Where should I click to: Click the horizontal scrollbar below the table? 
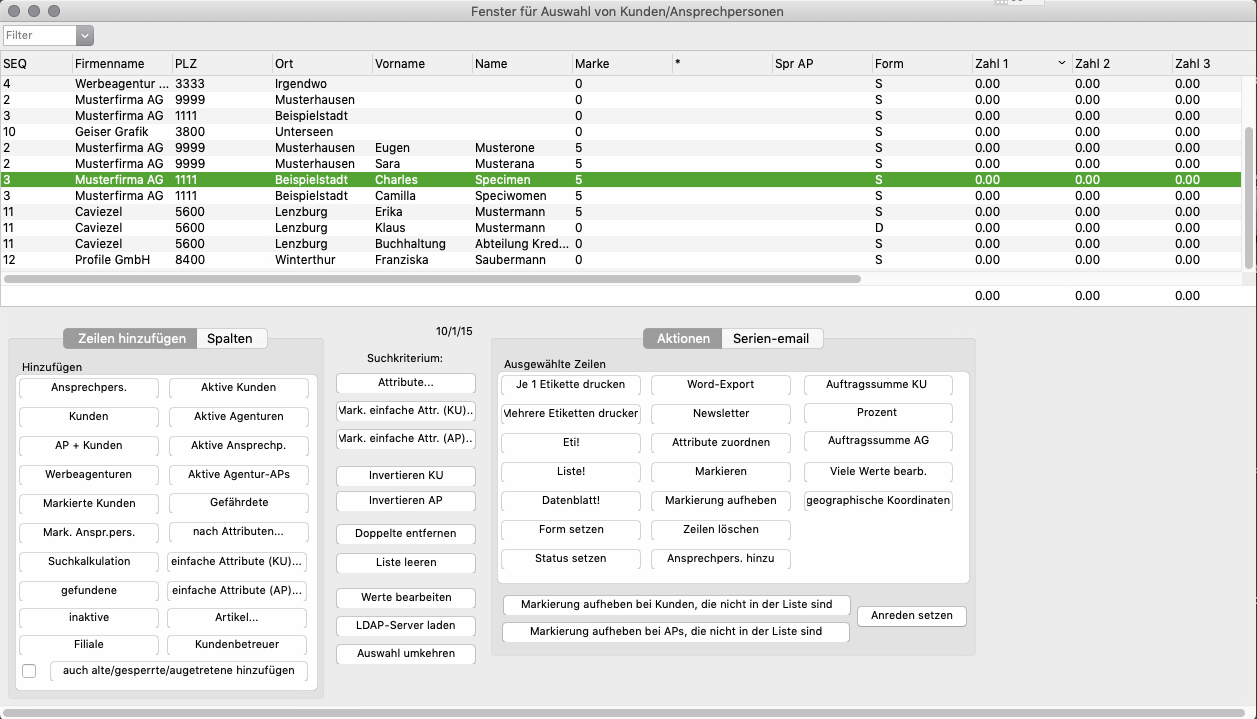(430, 279)
